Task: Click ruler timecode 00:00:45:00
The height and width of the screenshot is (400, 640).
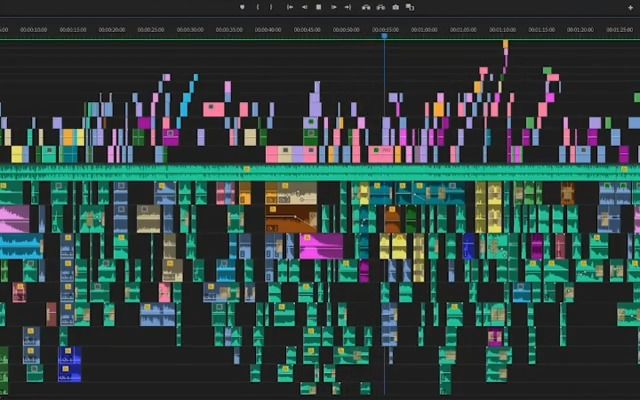Action: pos(307,30)
